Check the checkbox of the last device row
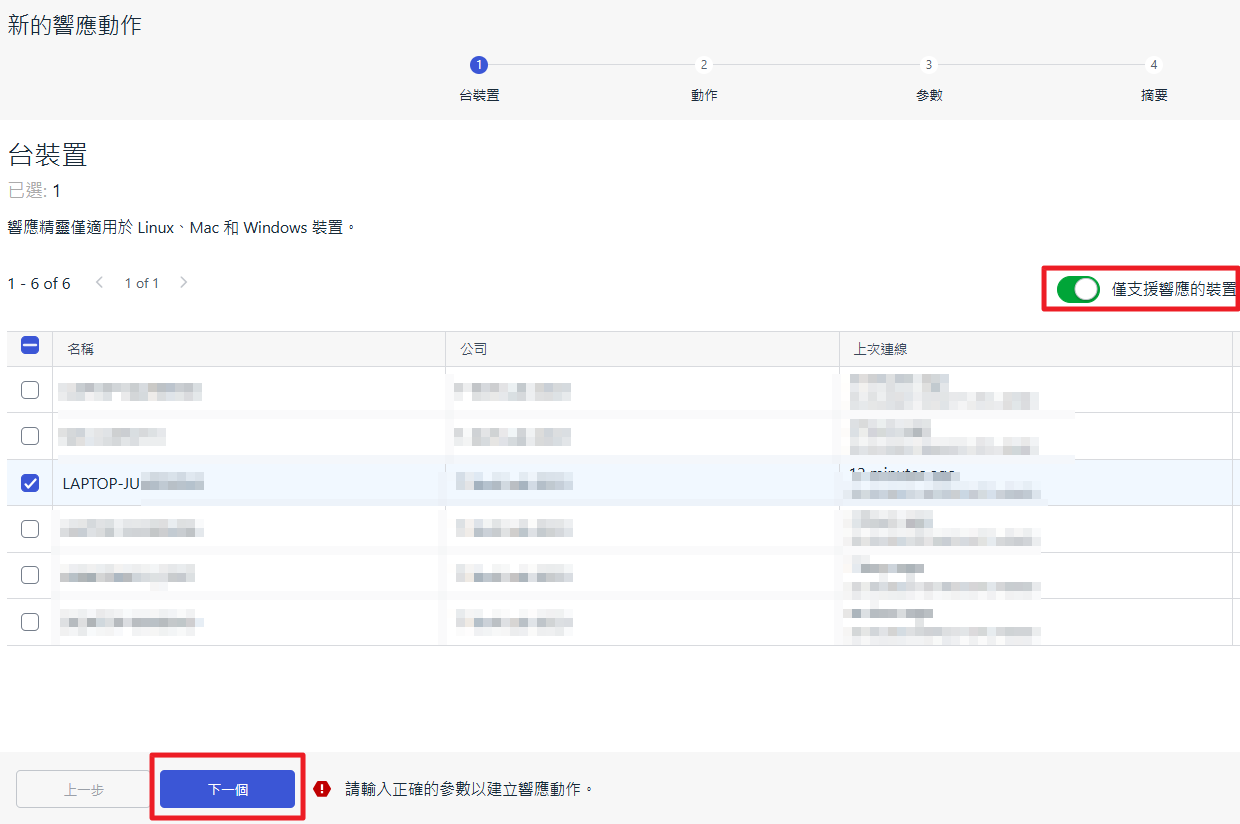Image resolution: width=1240 pixels, height=824 pixels. point(30,622)
